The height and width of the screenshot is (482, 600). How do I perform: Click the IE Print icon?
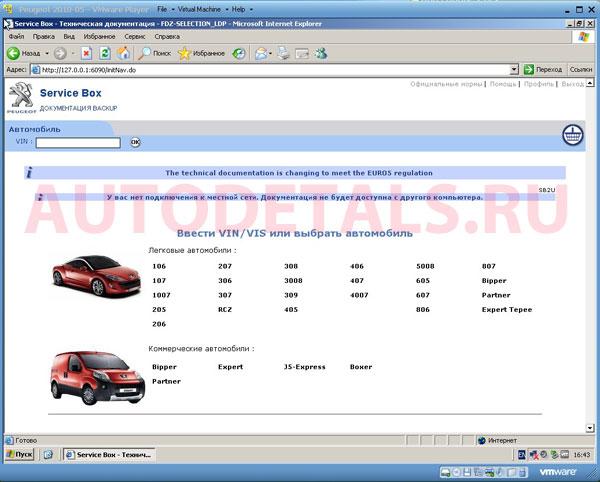pos(283,53)
